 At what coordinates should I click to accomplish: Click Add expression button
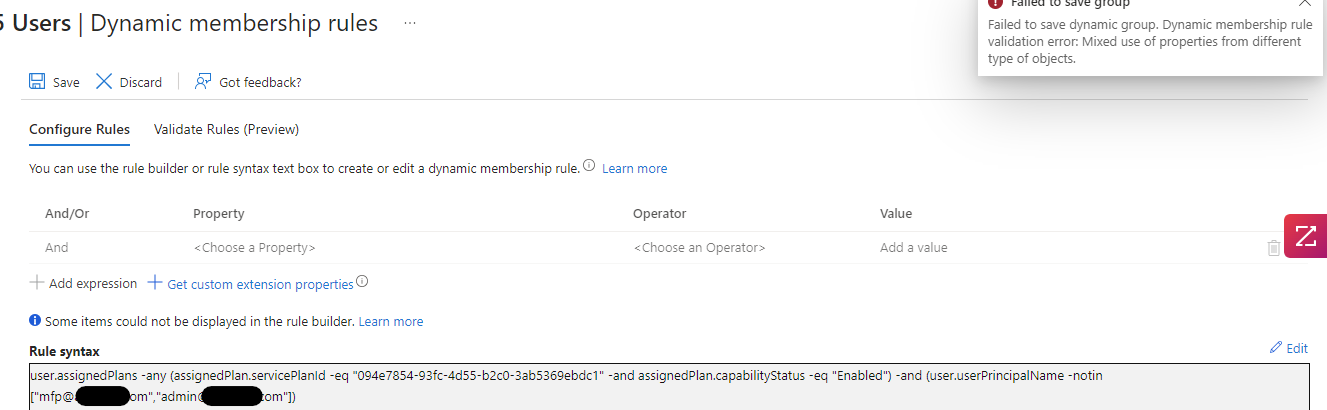(x=83, y=284)
